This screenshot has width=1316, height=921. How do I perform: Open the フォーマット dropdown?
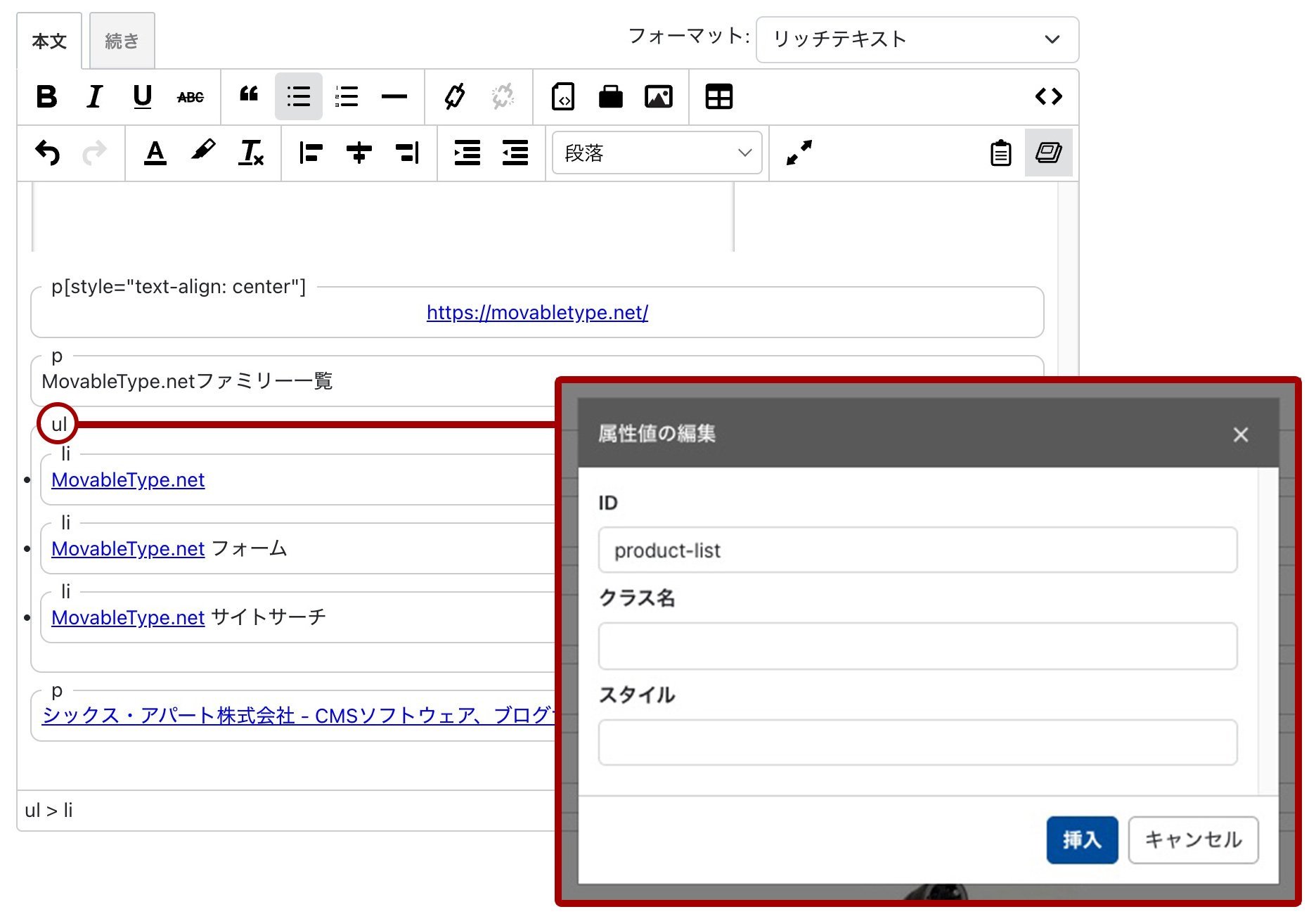tap(917, 39)
